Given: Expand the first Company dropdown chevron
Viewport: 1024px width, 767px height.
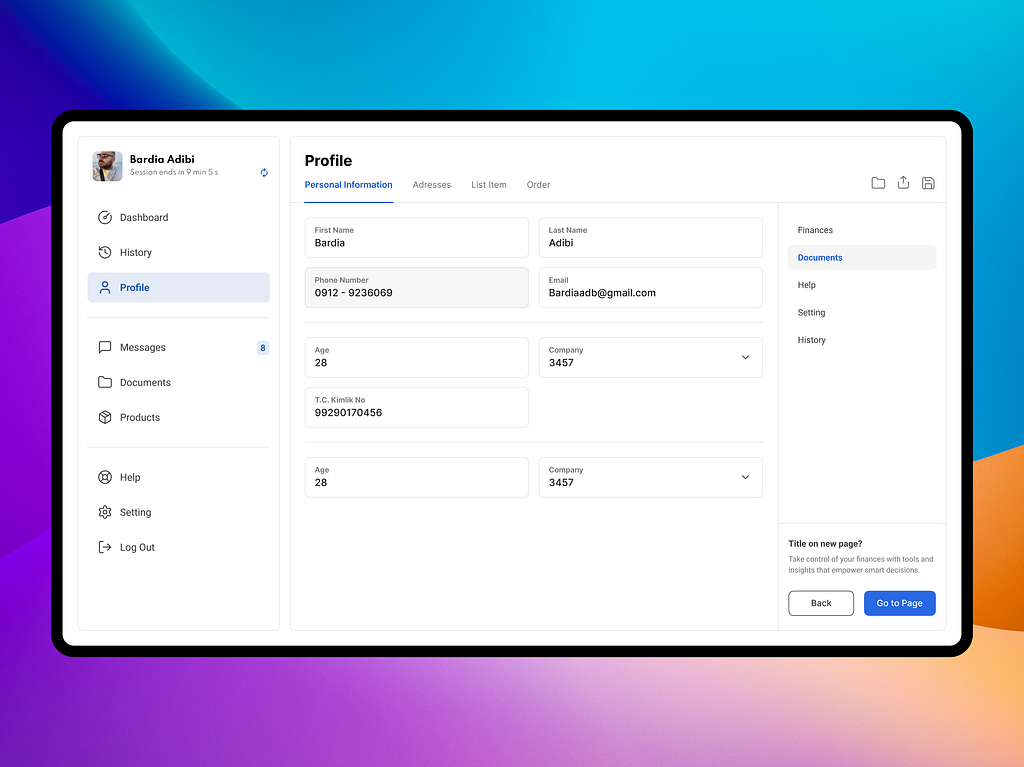Looking at the screenshot, I should click(x=745, y=357).
